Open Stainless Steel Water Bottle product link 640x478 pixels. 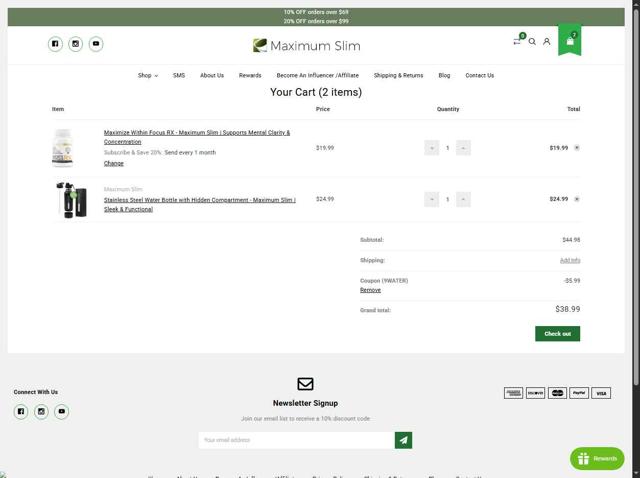tap(200, 205)
